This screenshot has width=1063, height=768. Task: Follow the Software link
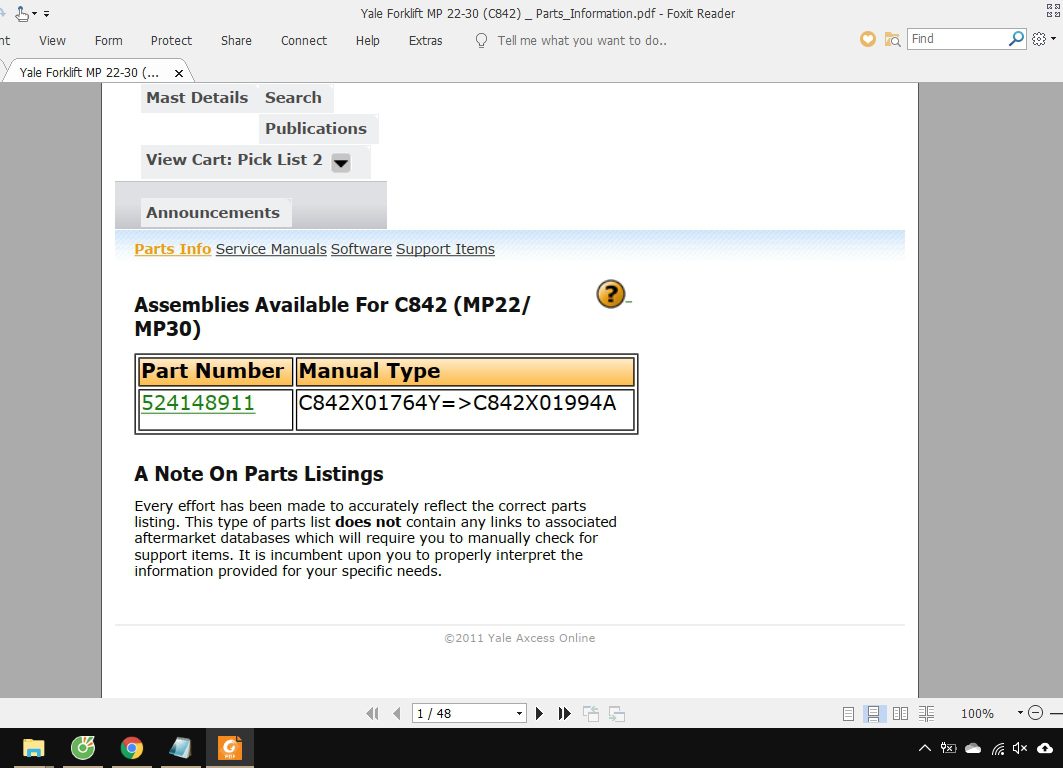[361, 249]
